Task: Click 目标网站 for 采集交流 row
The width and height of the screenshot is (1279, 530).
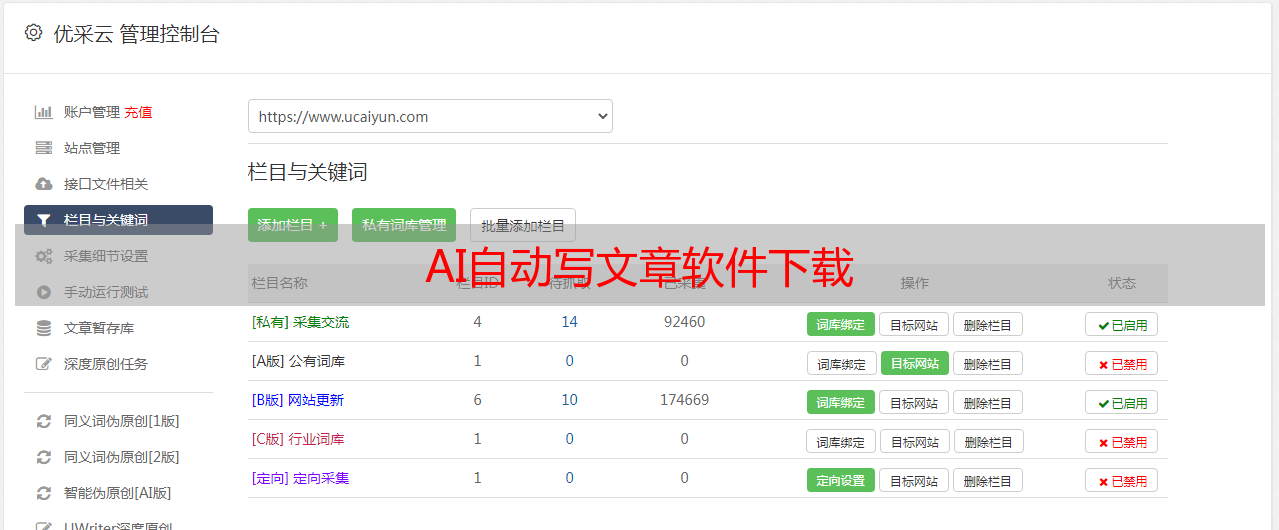Action: pyautogui.click(x=914, y=324)
